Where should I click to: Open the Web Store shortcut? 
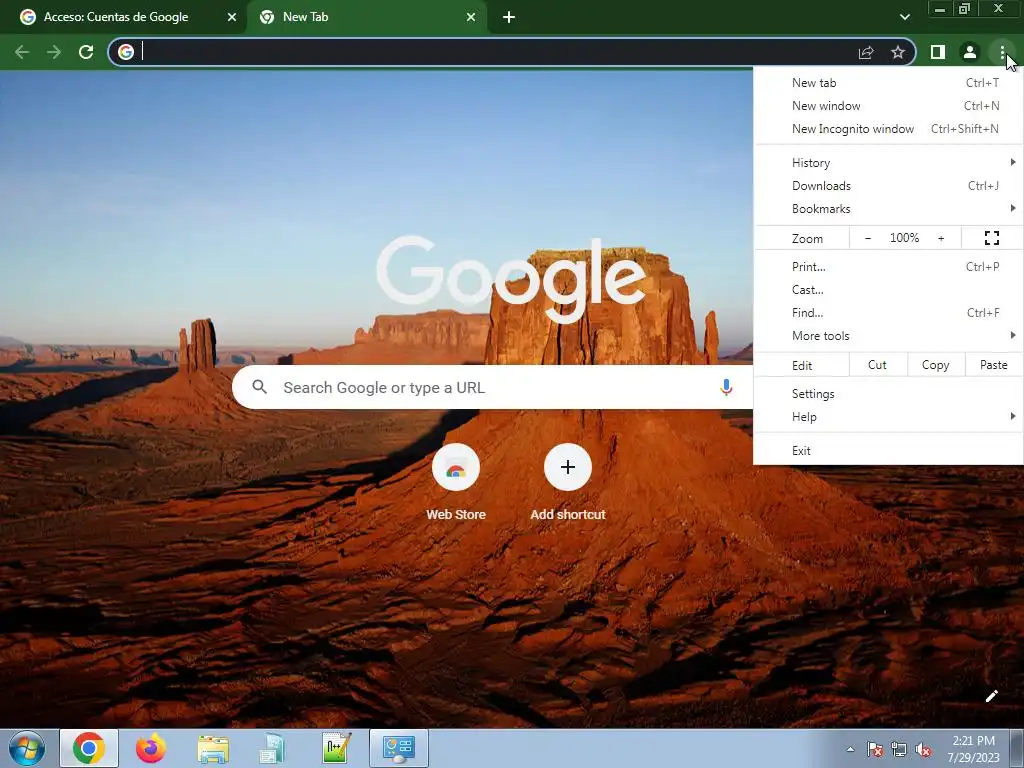[456, 483]
